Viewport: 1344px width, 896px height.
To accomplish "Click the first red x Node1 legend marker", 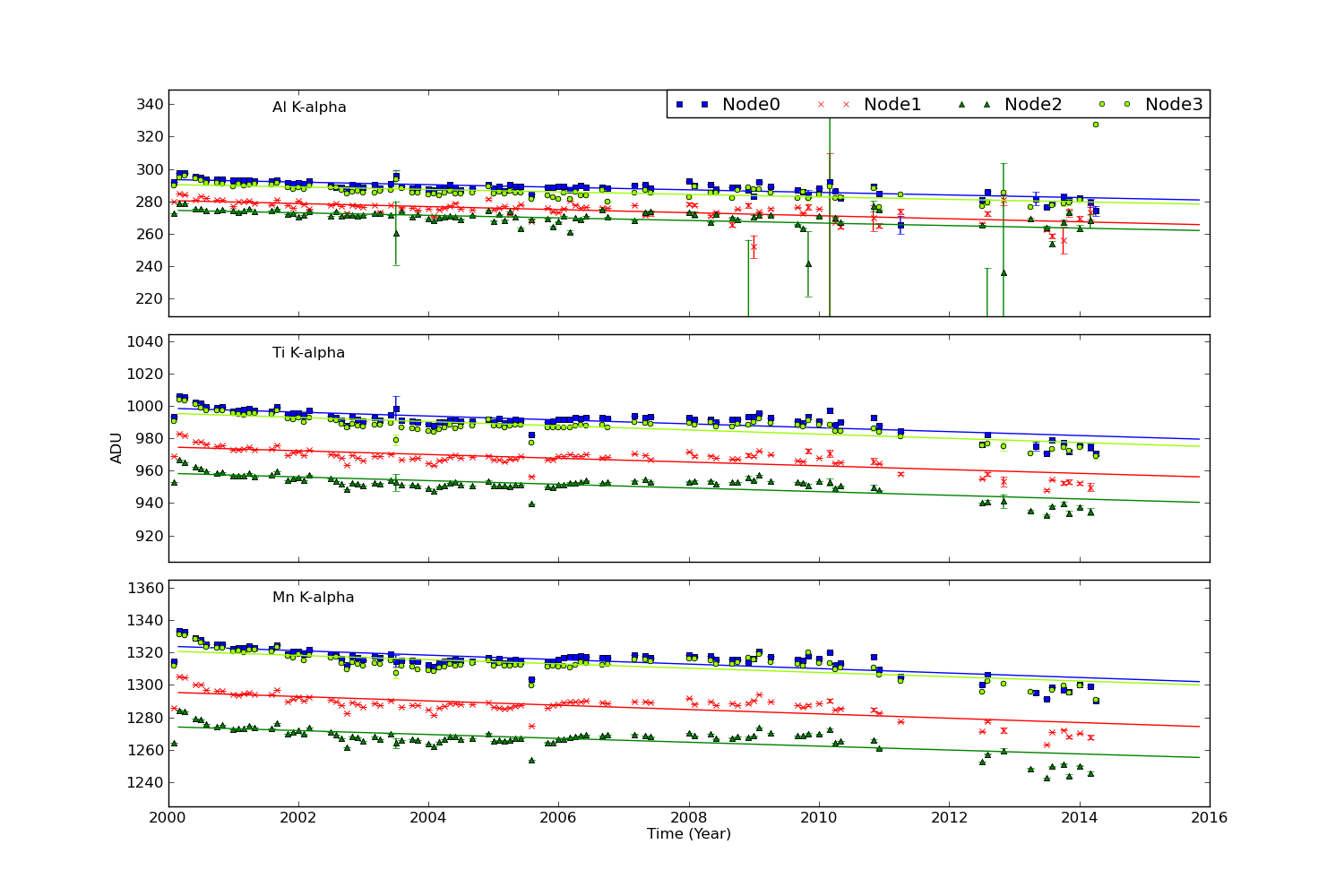I will point(820,105).
